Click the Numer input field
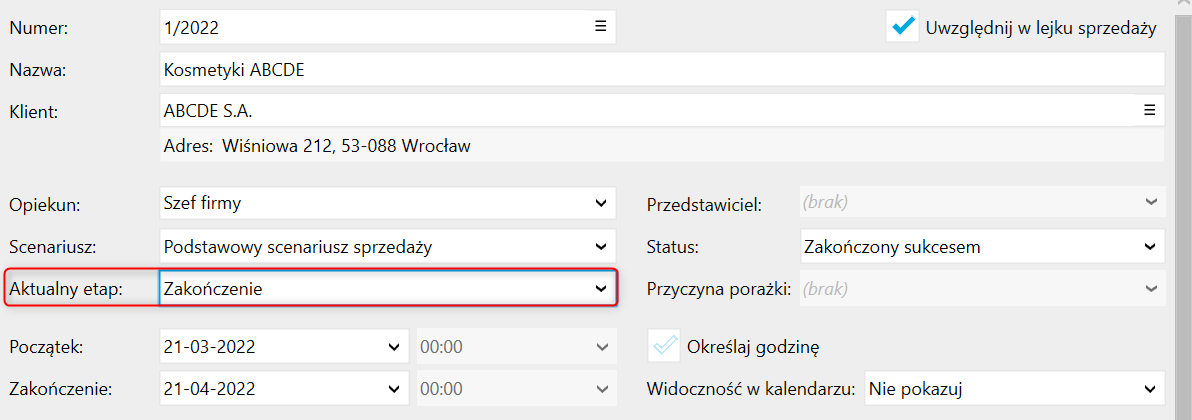1192x420 pixels. pyautogui.click(x=370, y=27)
